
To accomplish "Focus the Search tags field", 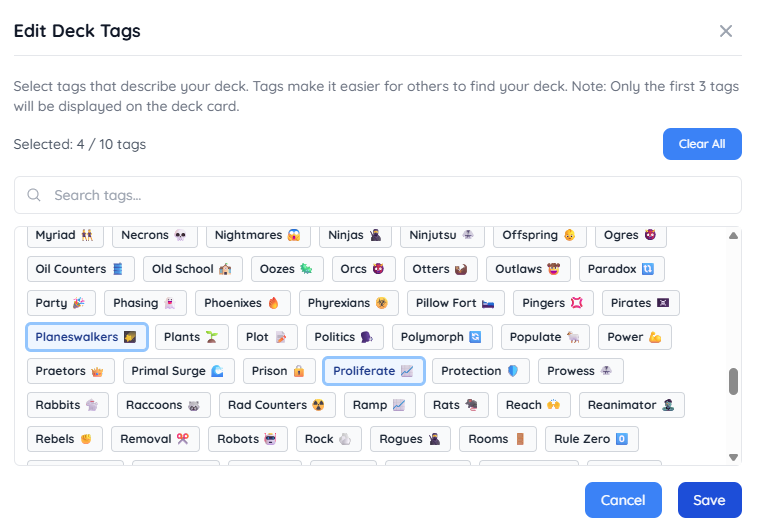I will pos(378,195).
